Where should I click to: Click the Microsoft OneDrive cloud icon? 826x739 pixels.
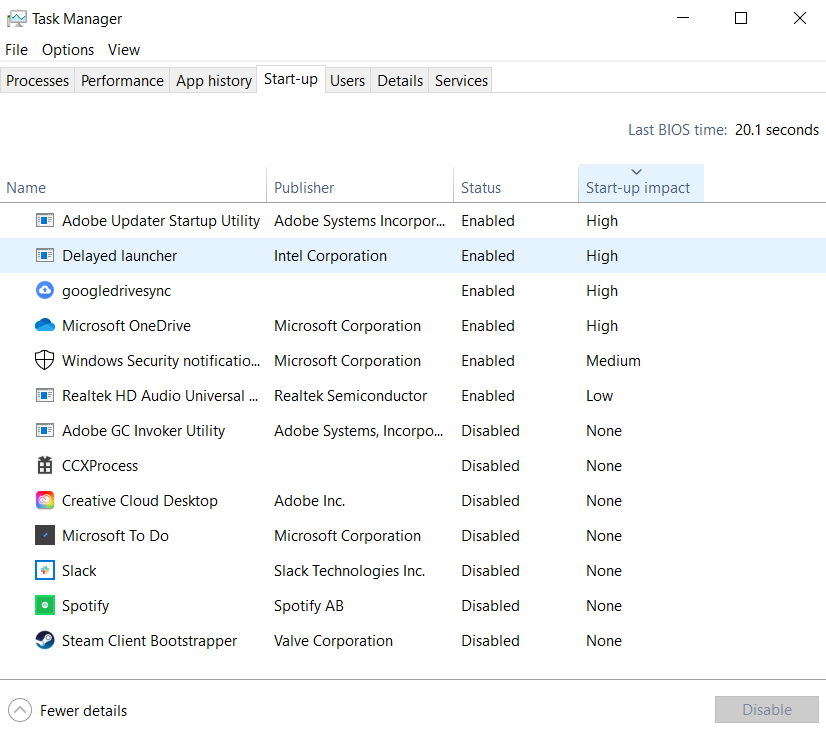click(x=44, y=326)
